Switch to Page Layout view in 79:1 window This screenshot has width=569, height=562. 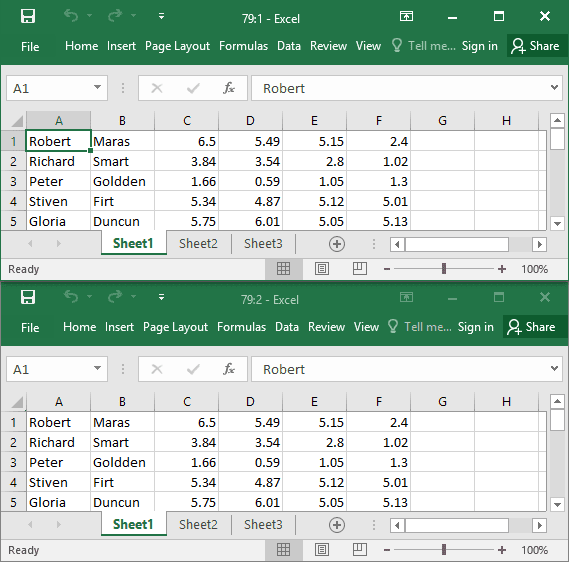tap(322, 269)
